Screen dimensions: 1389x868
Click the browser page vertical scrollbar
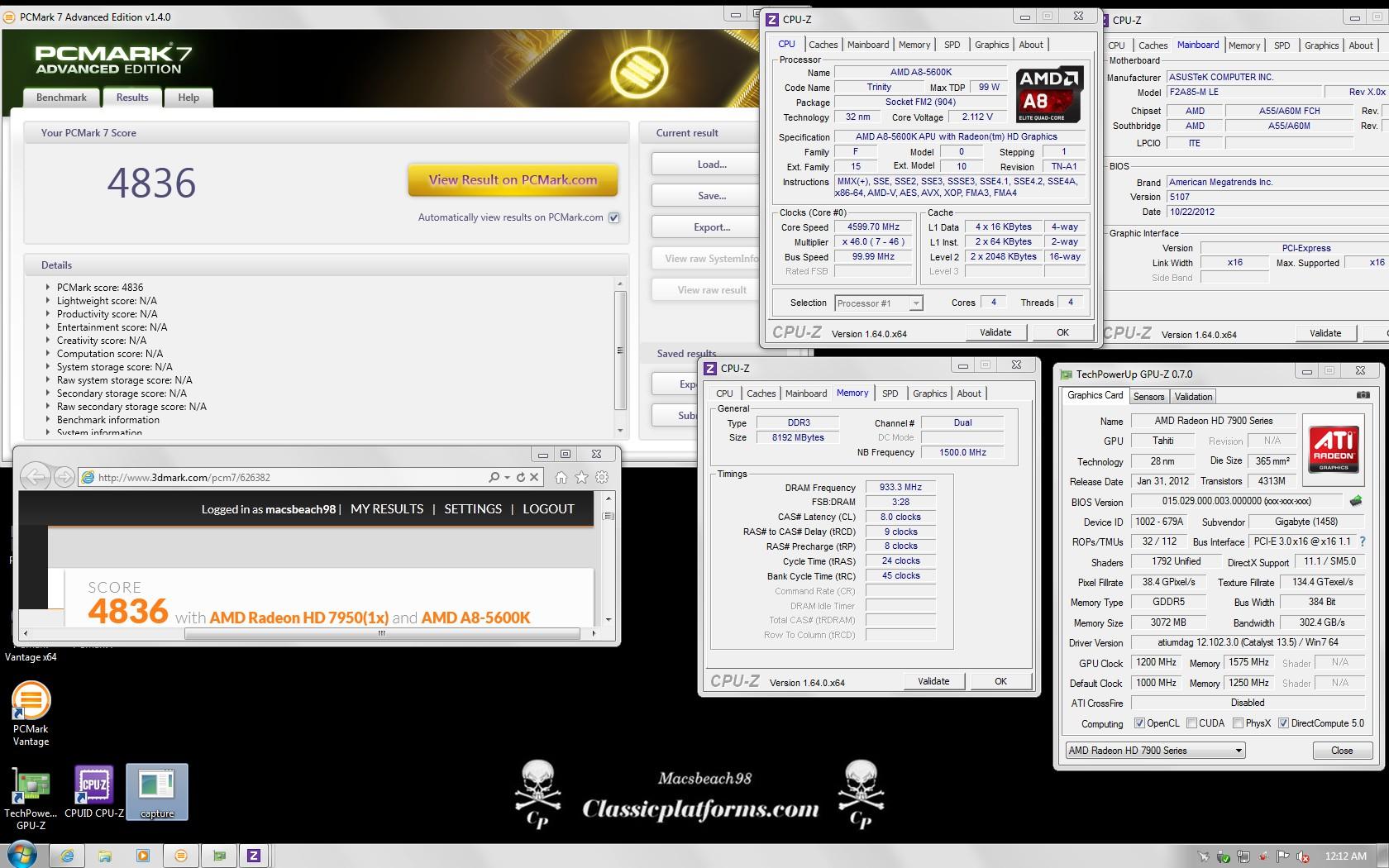[x=609, y=516]
